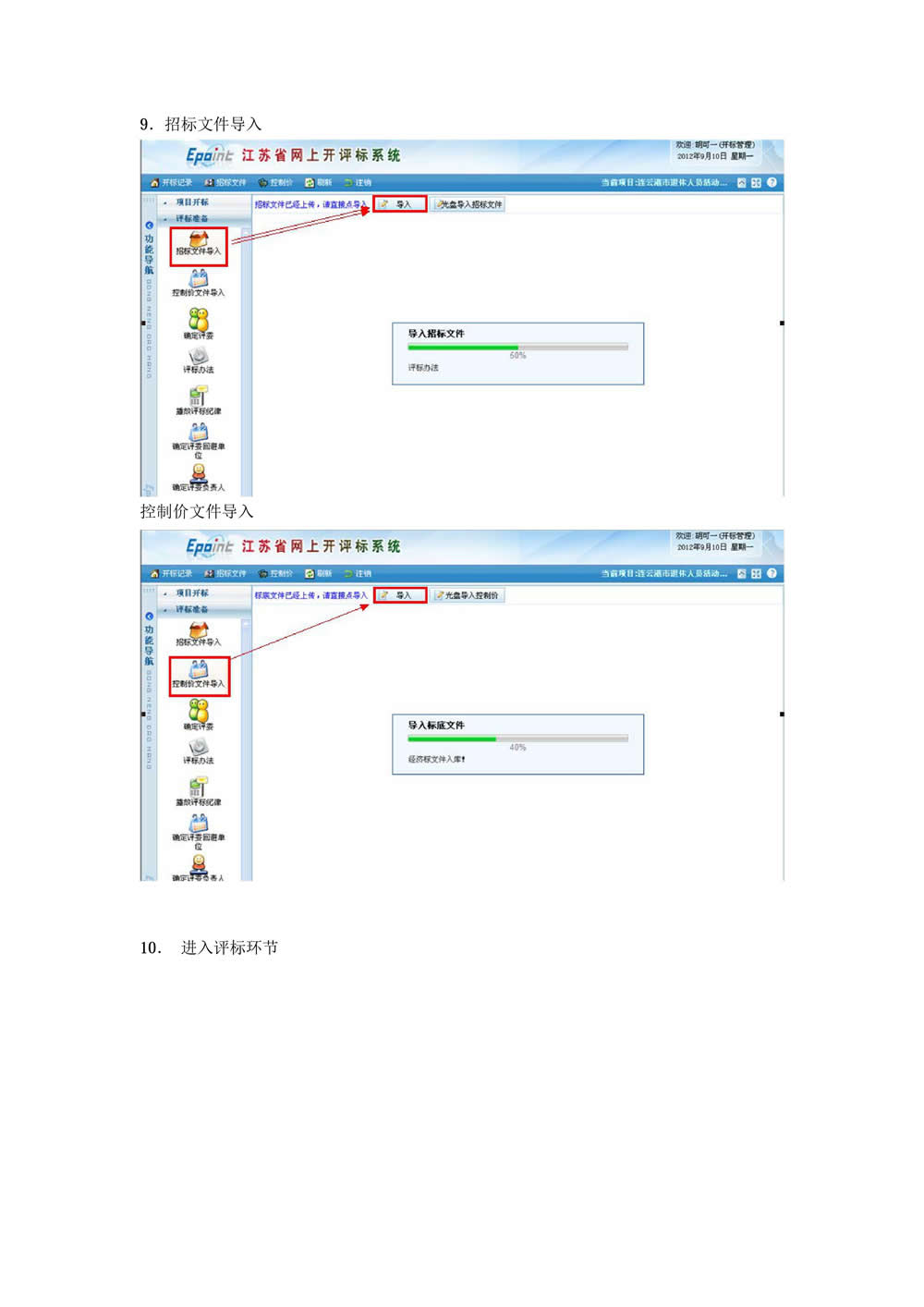Click the un-boxed 招标文件导入 icon in the 40% progress screen

tap(199, 635)
